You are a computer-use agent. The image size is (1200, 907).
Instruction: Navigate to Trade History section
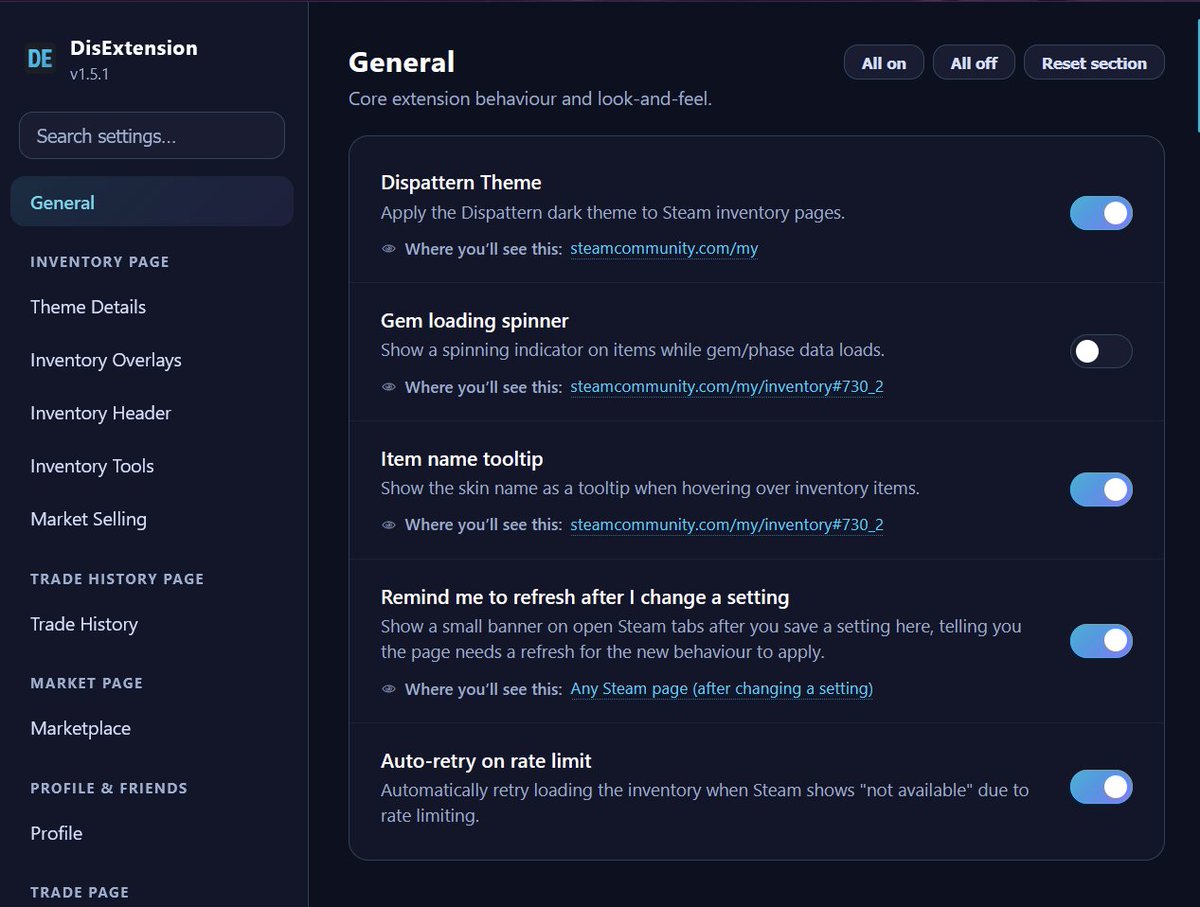click(84, 624)
